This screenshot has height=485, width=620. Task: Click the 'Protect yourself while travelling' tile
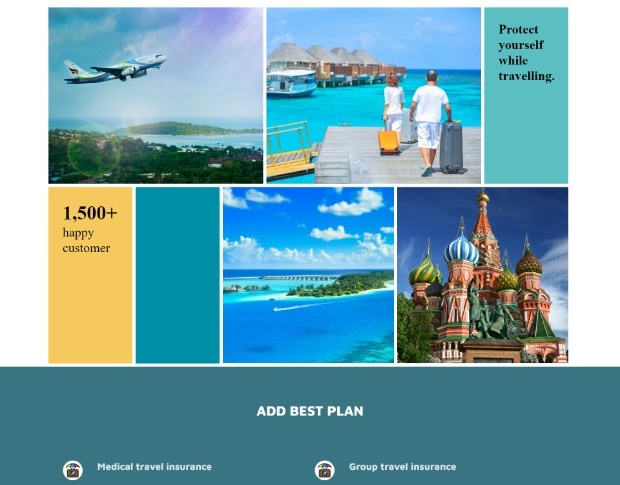pos(526,96)
